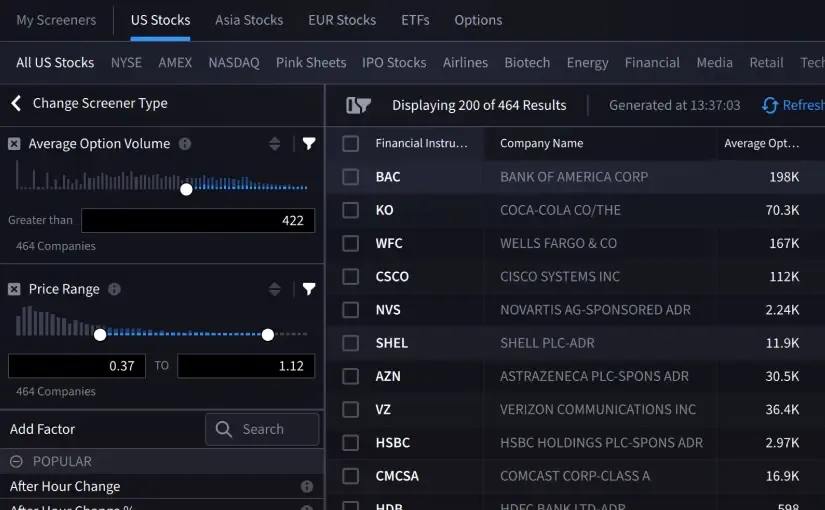Open info icon for Average Option Volume
Image resolution: width=825 pixels, height=510 pixels.
185,144
